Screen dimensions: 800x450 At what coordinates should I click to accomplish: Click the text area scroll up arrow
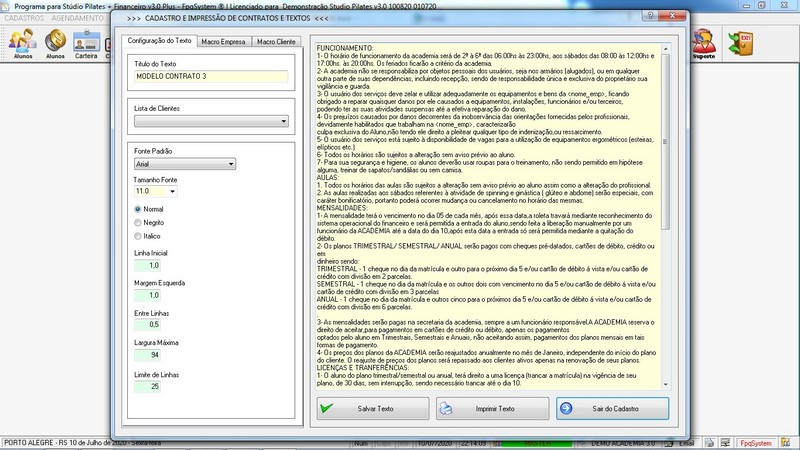tap(665, 48)
